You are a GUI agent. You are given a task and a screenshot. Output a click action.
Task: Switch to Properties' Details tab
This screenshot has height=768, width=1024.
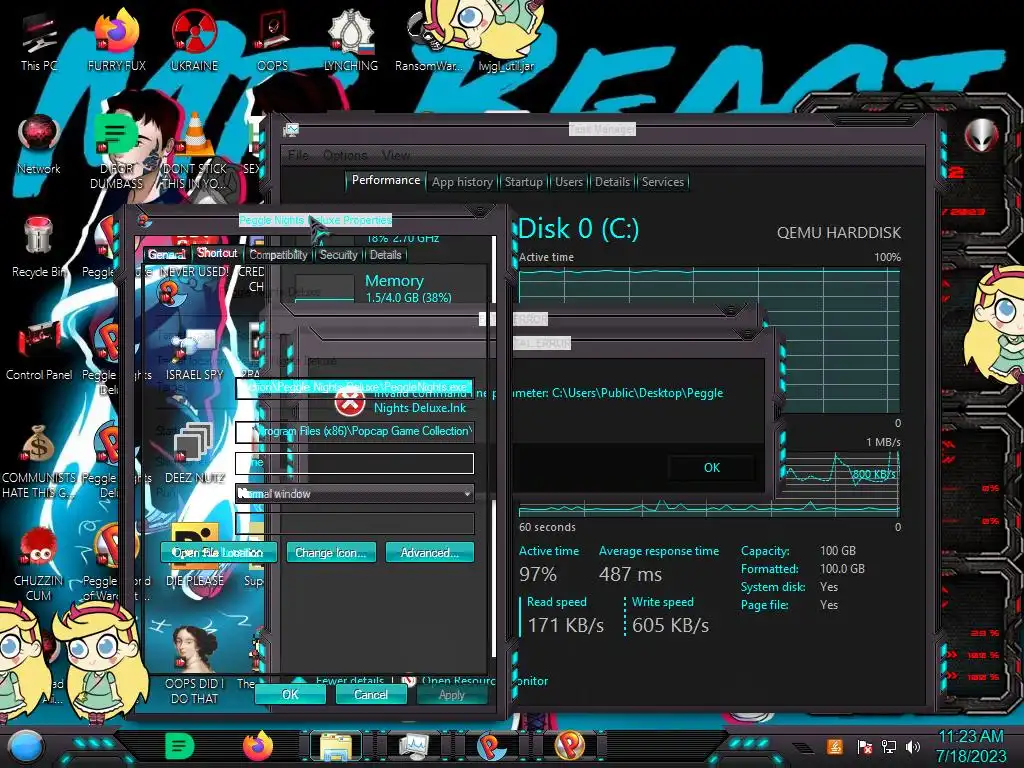pos(385,255)
